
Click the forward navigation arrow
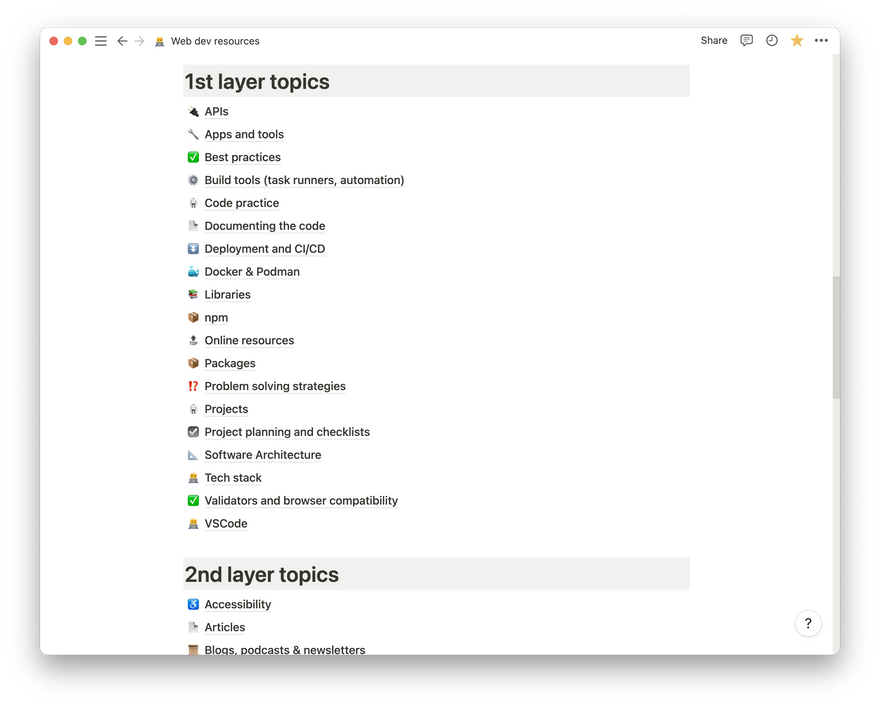139,41
